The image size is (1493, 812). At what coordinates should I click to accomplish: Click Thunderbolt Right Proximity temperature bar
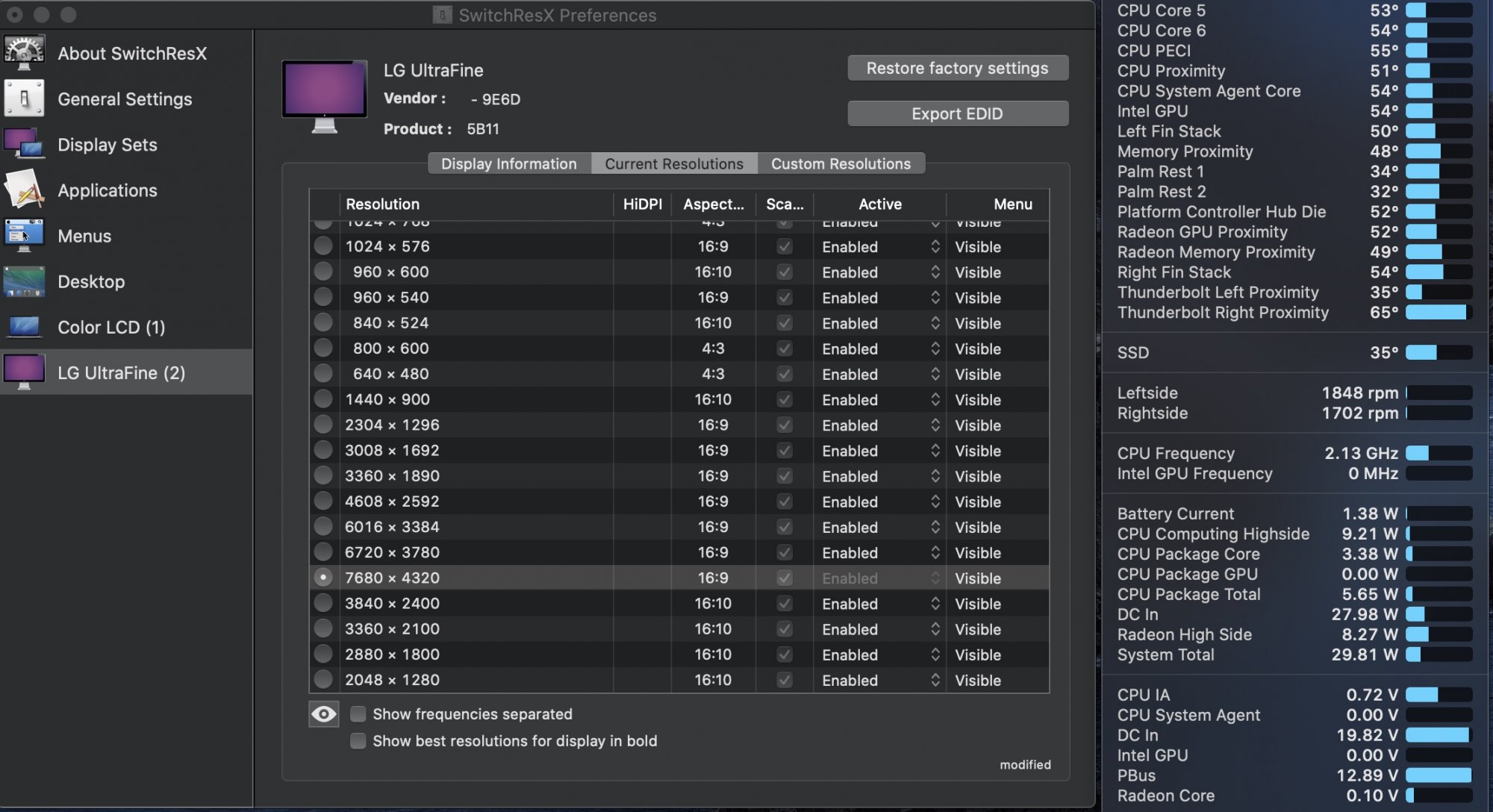(1439, 312)
